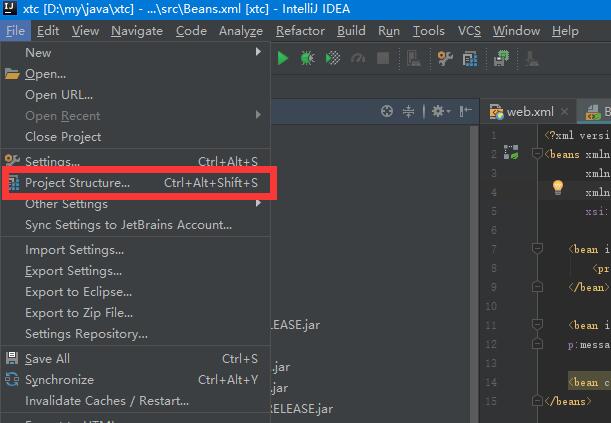
Task: Start Debug with the bug icon
Action: (x=307, y=58)
